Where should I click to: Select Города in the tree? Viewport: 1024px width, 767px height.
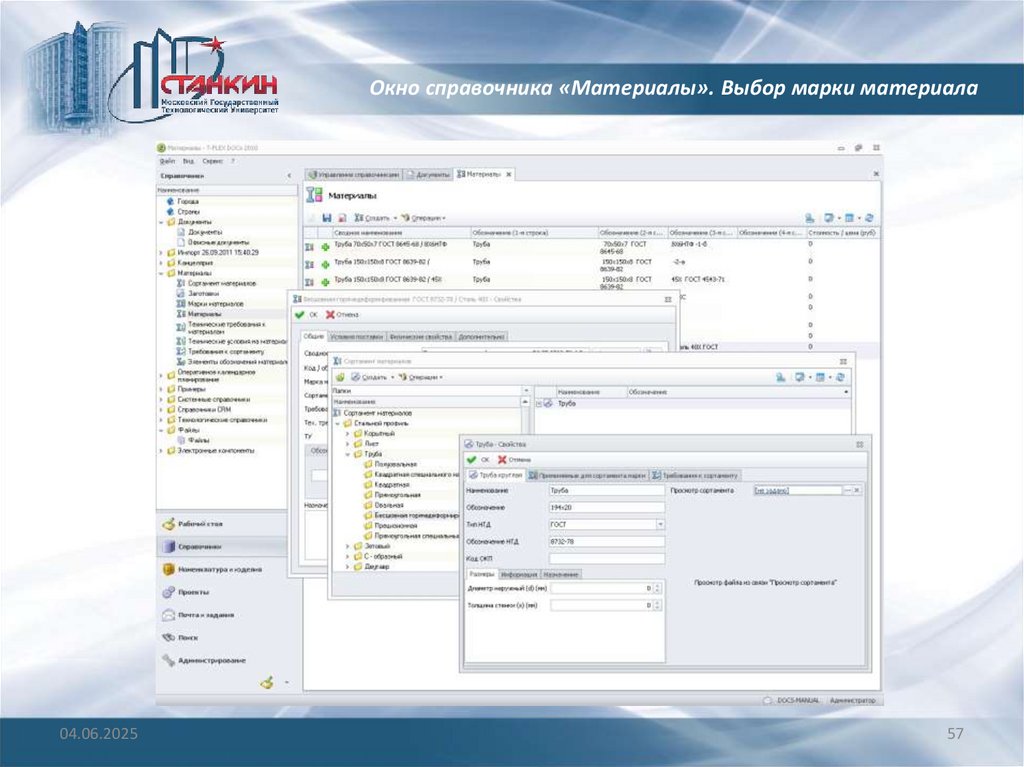pos(187,201)
